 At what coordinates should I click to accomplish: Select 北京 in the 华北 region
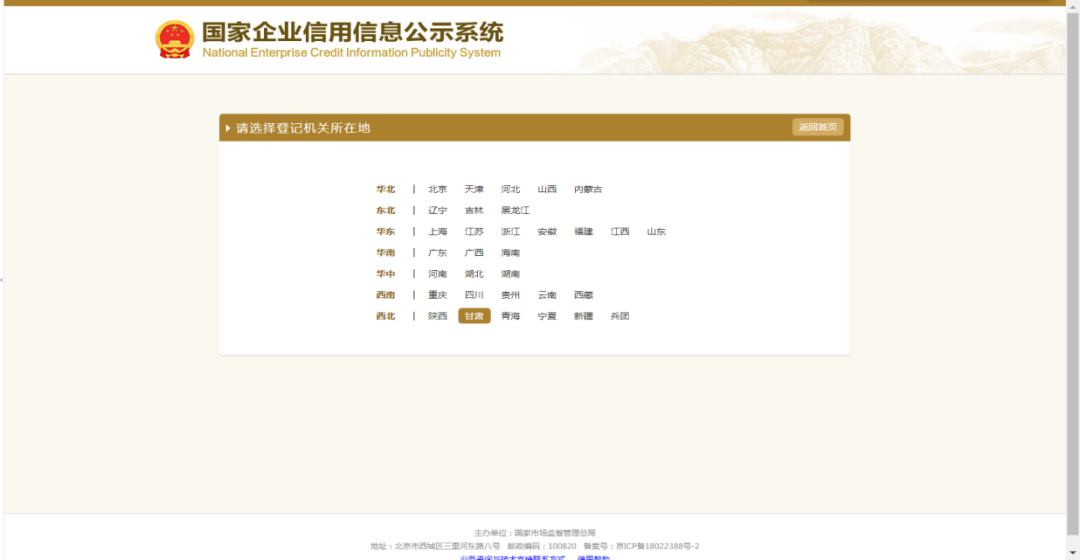pyautogui.click(x=438, y=189)
